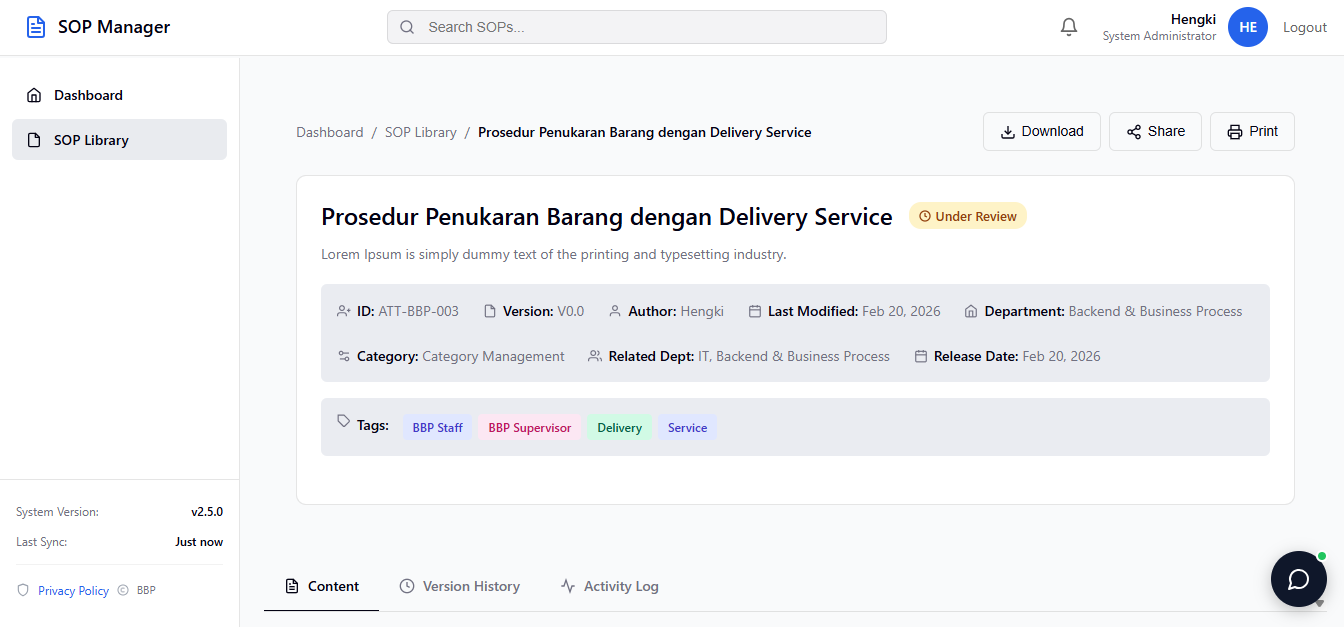
Task: Click the printer icon
Action: pos(1235,132)
